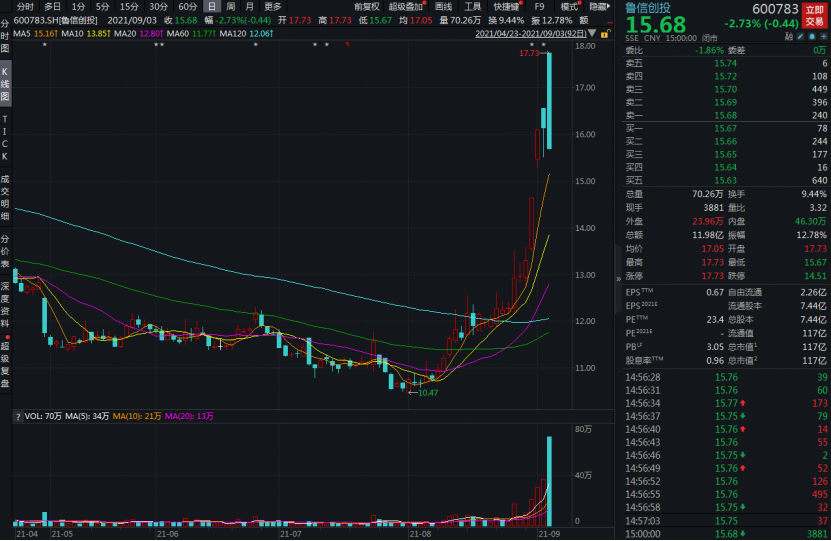The height and width of the screenshot is (541, 831).
Task: Select the 分时 period tab
Action: click(25, 6)
